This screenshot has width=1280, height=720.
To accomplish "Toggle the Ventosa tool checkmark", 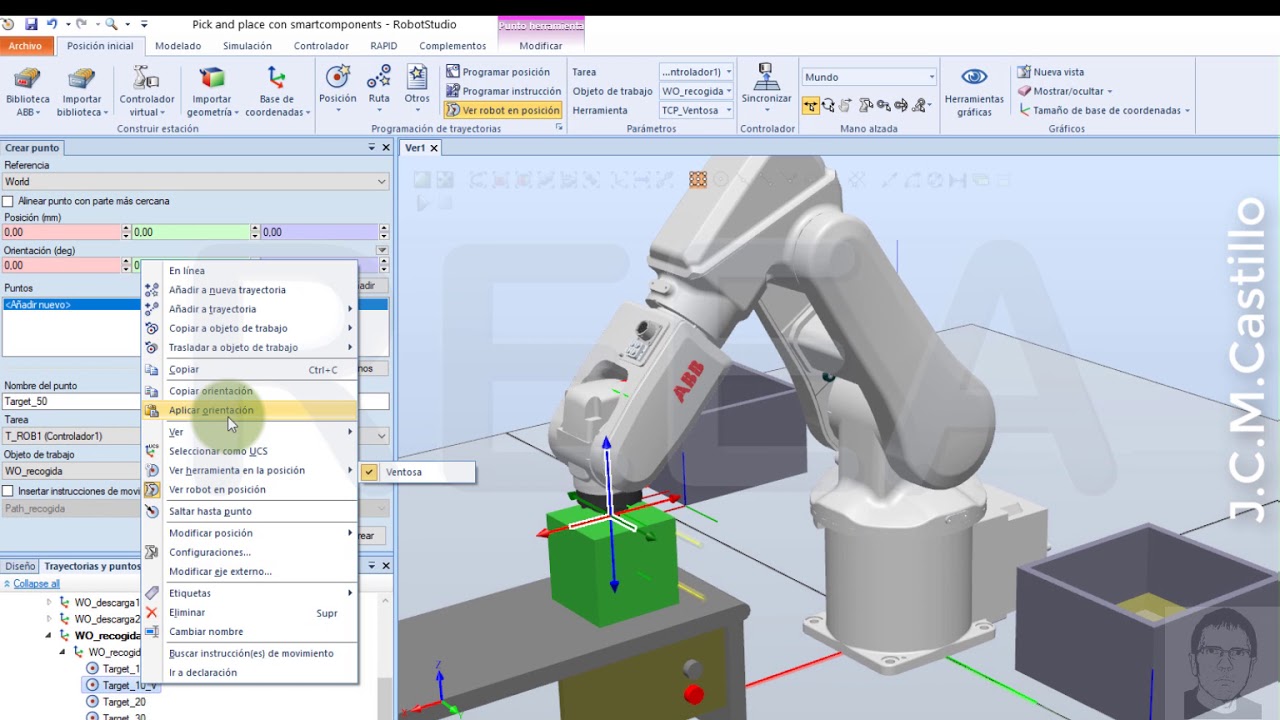I will coord(369,472).
